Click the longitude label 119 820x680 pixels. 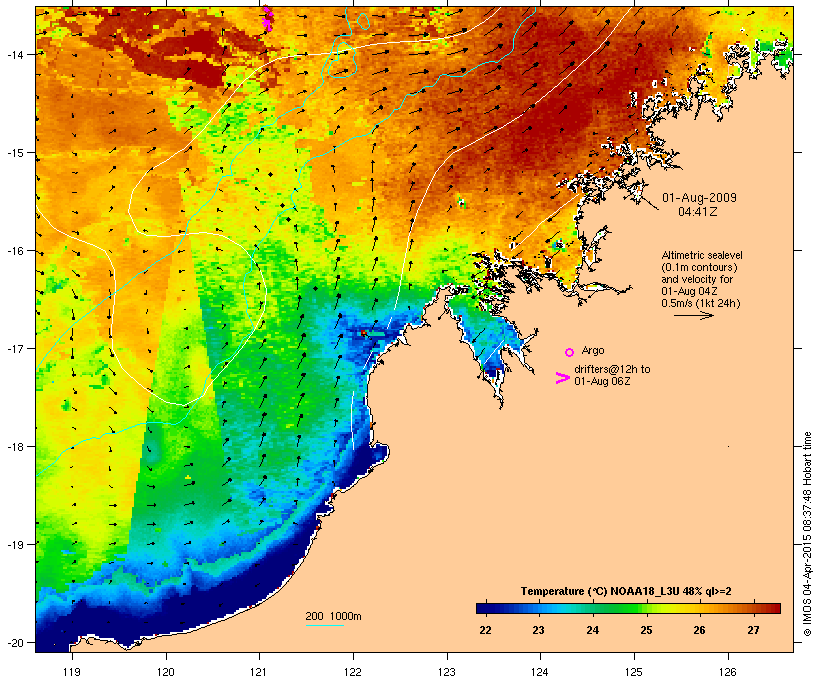tap(72, 672)
